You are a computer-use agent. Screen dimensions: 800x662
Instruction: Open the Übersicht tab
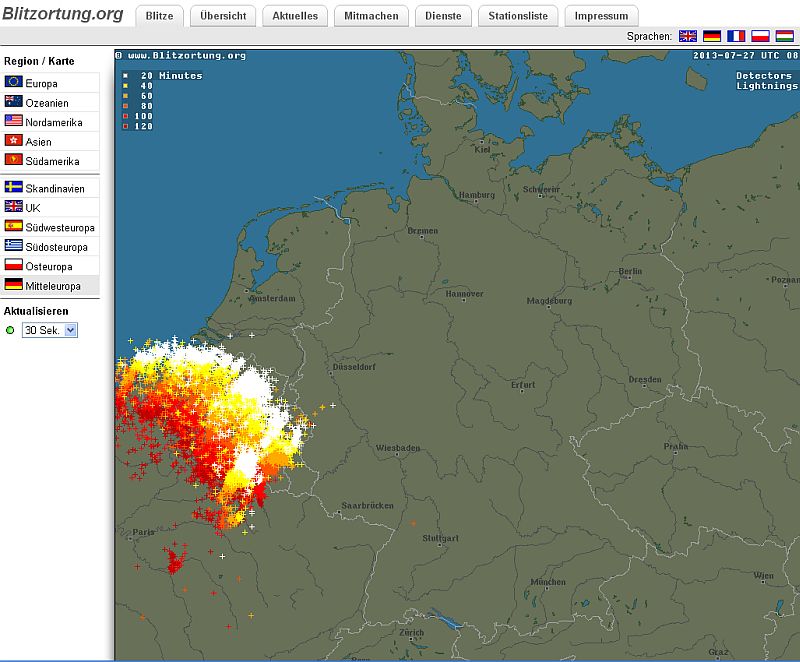point(224,16)
